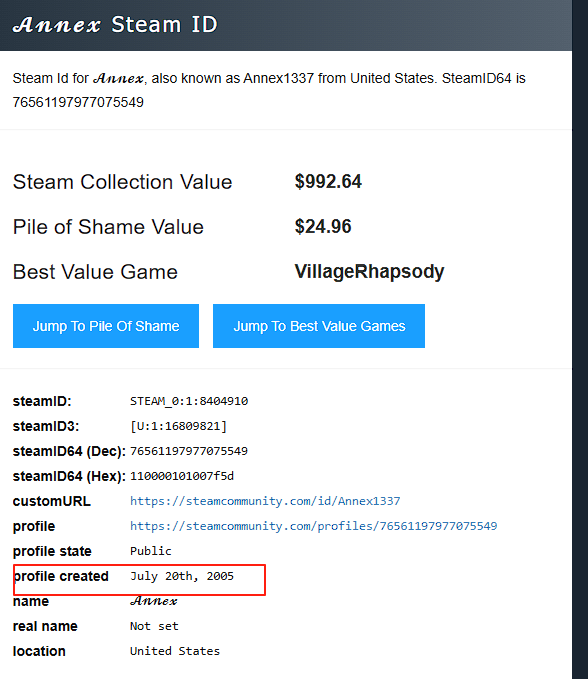Click the steamID64 (Hex) value 110000101007f5d

182,476
